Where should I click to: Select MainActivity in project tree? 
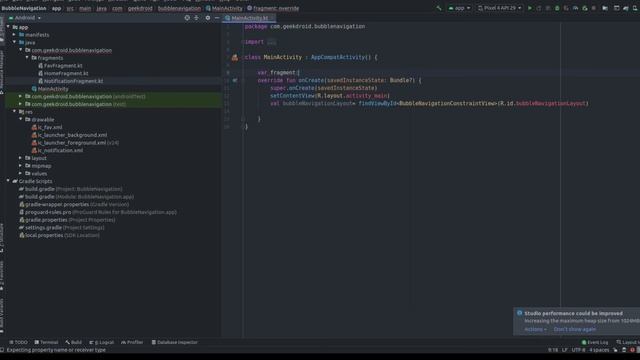click(50, 89)
